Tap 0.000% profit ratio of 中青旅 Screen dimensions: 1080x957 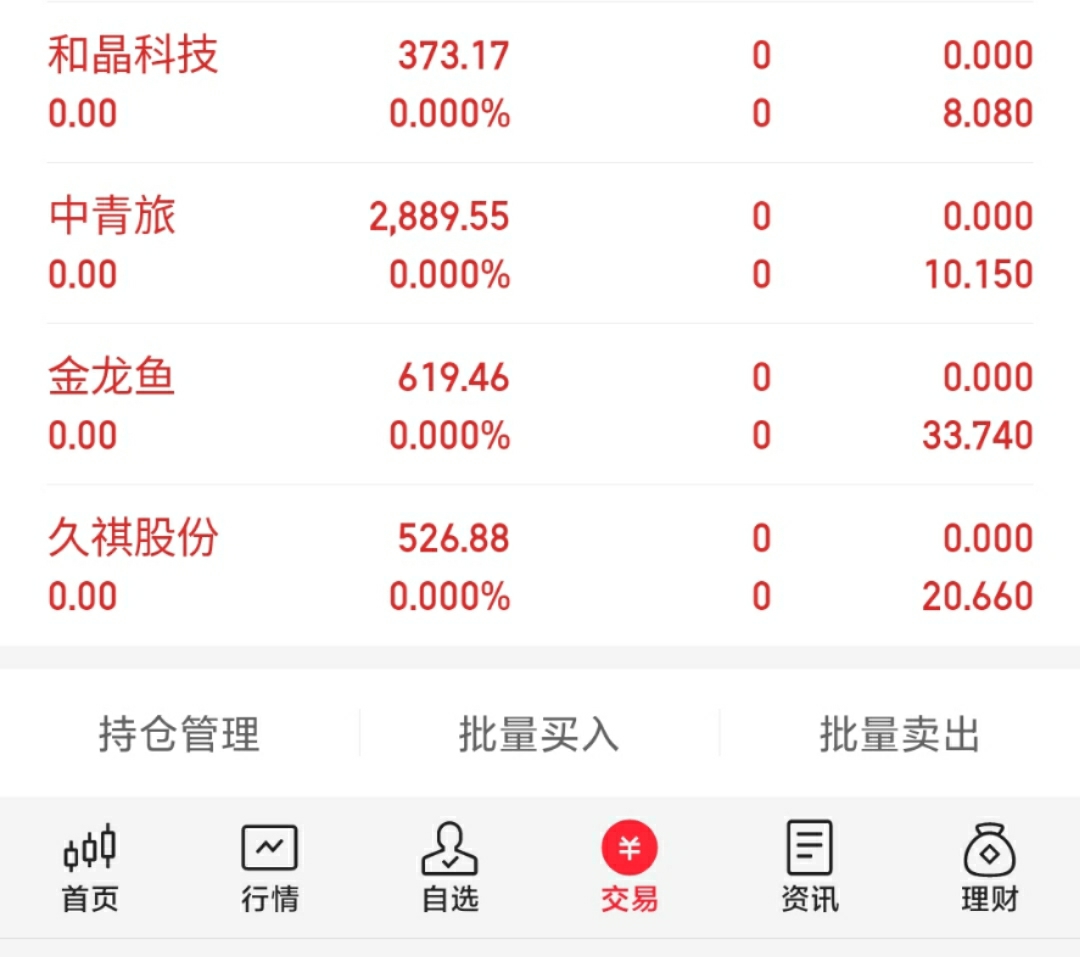tap(449, 274)
